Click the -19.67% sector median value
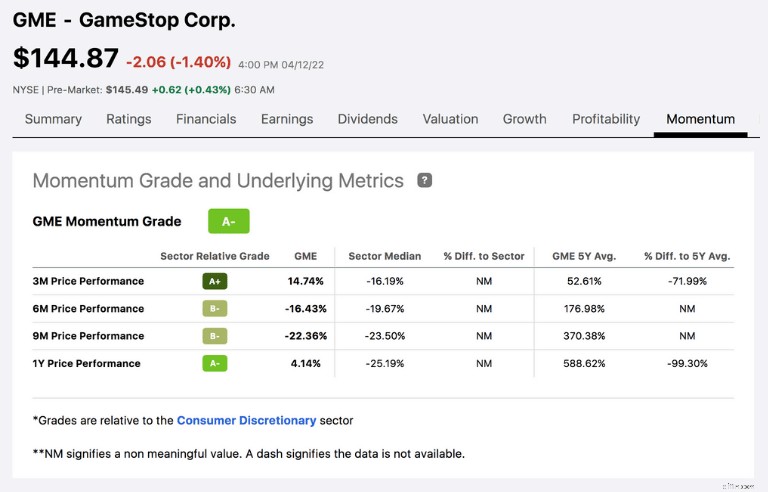768x492 pixels. (x=385, y=309)
